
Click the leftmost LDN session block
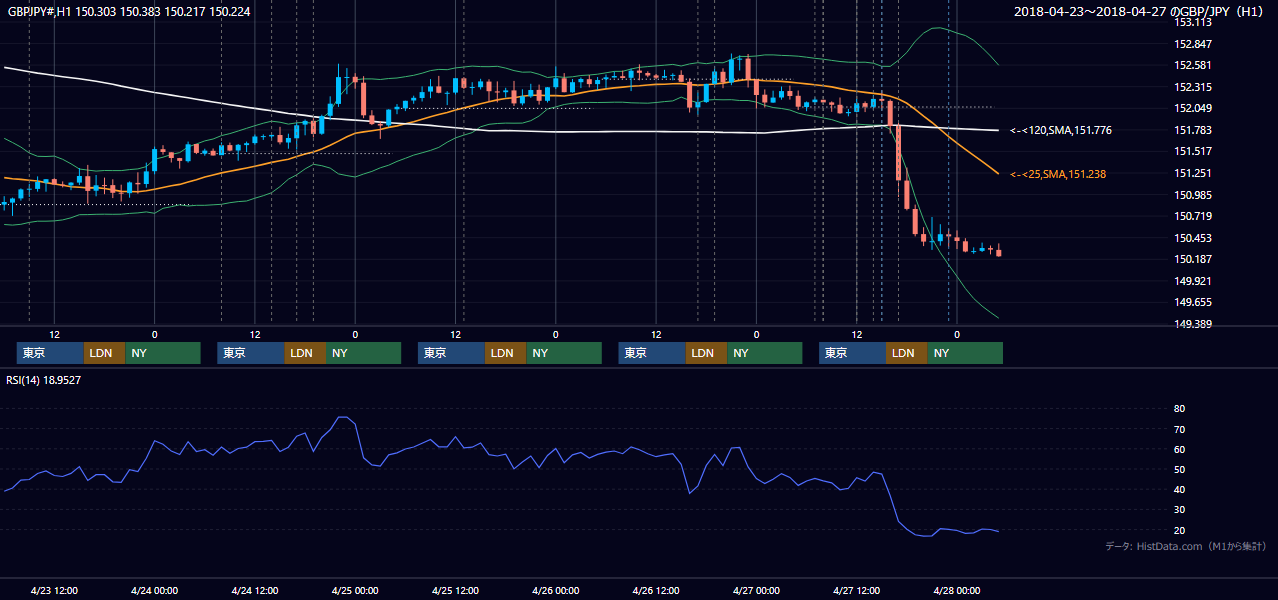tap(104, 353)
